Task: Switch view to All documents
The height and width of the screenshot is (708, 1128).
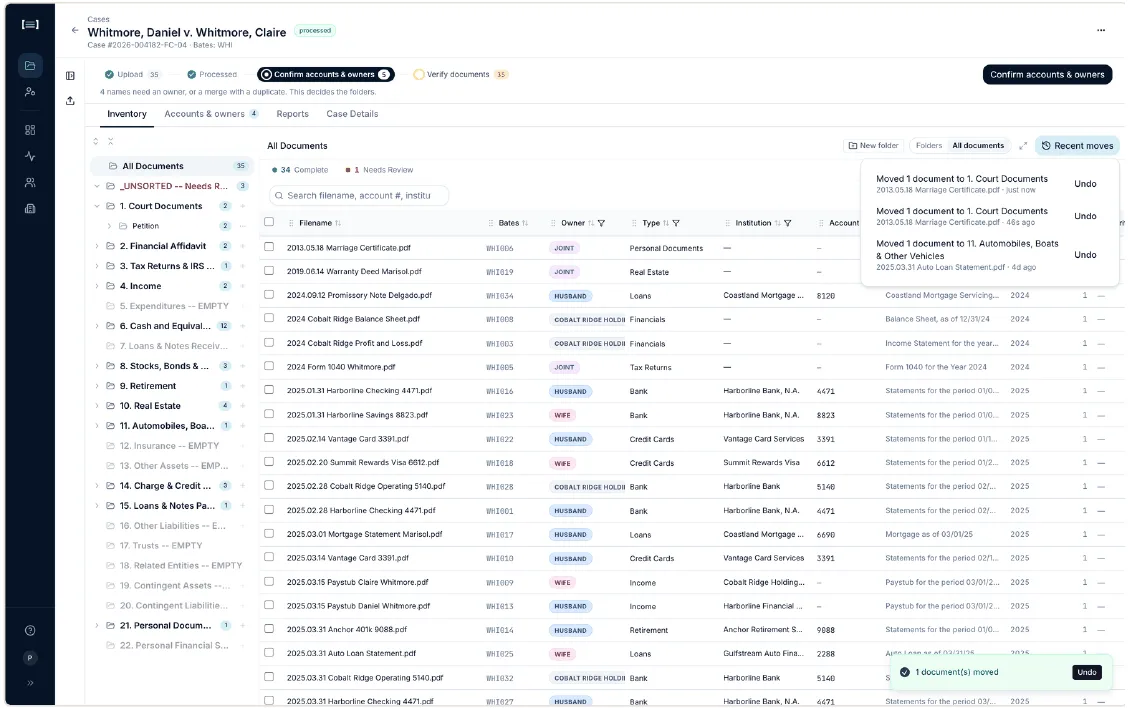Action: pyautogui.click(x=978, y=146)
